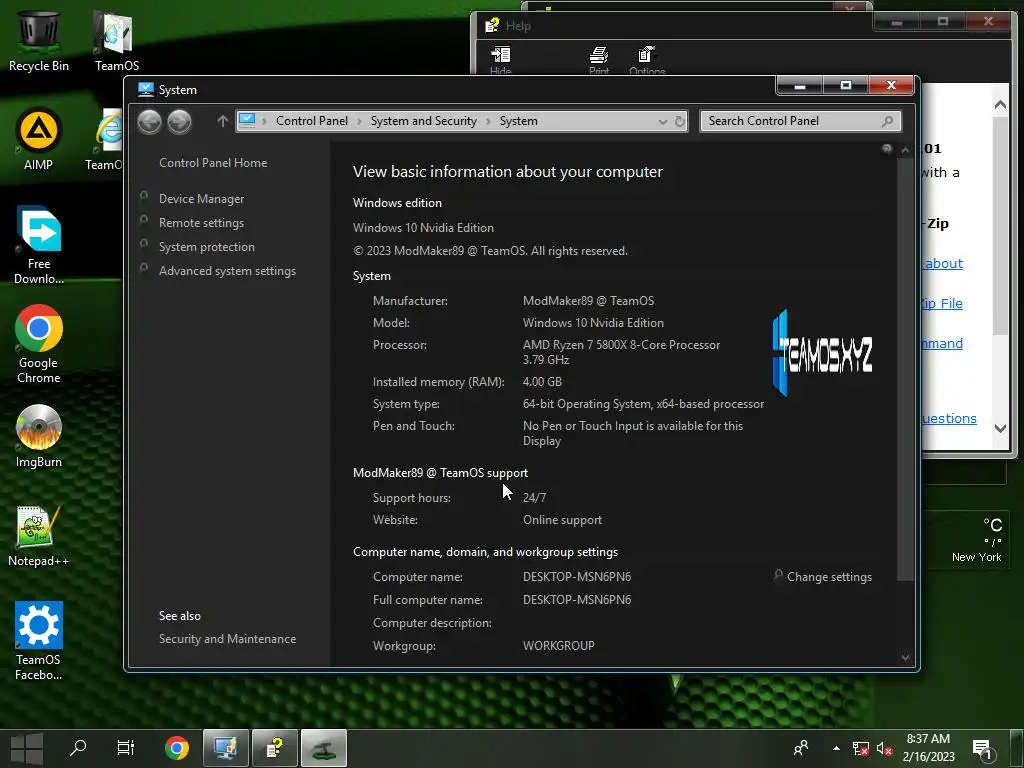Click the System window scrollbar down arrow

(905, 658)
